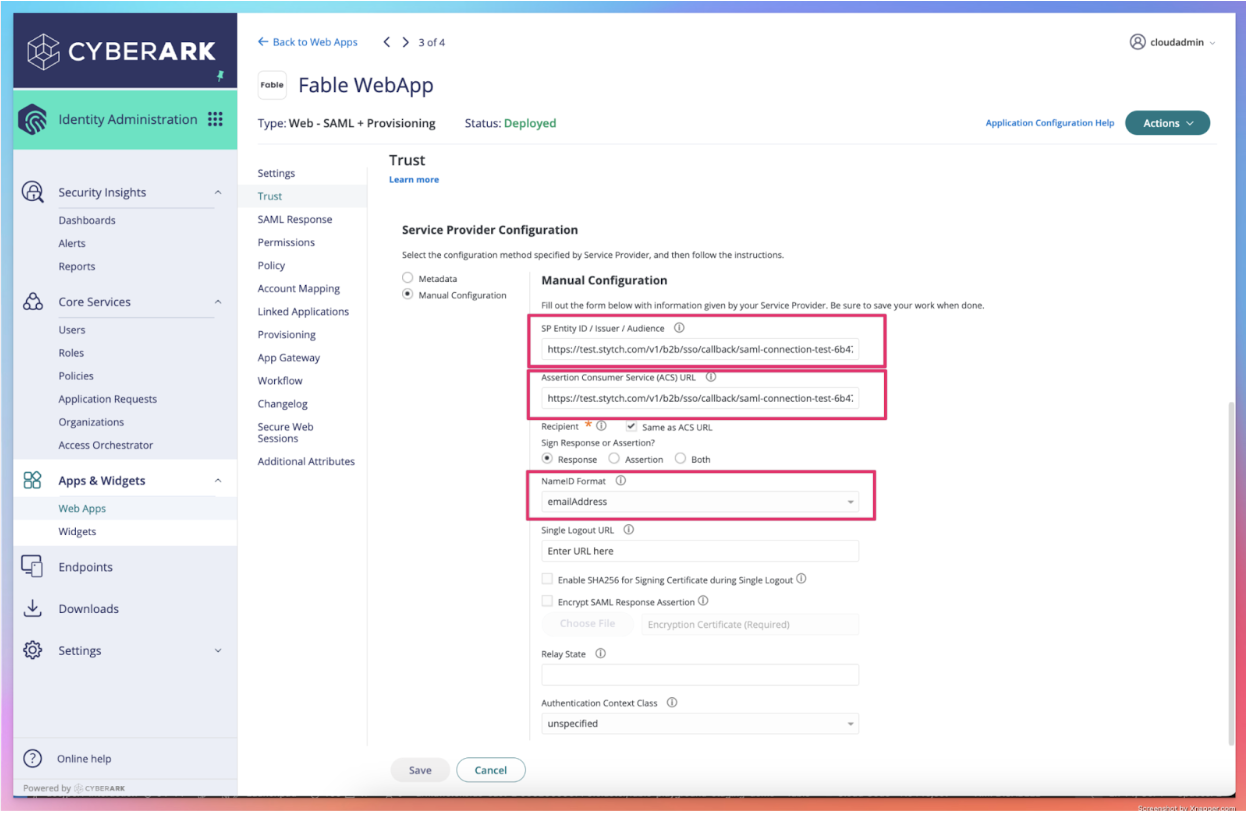This screenshot has height=814, width=1248.
Task: Open the Settings tab of the app
Action: coord(276,173)
